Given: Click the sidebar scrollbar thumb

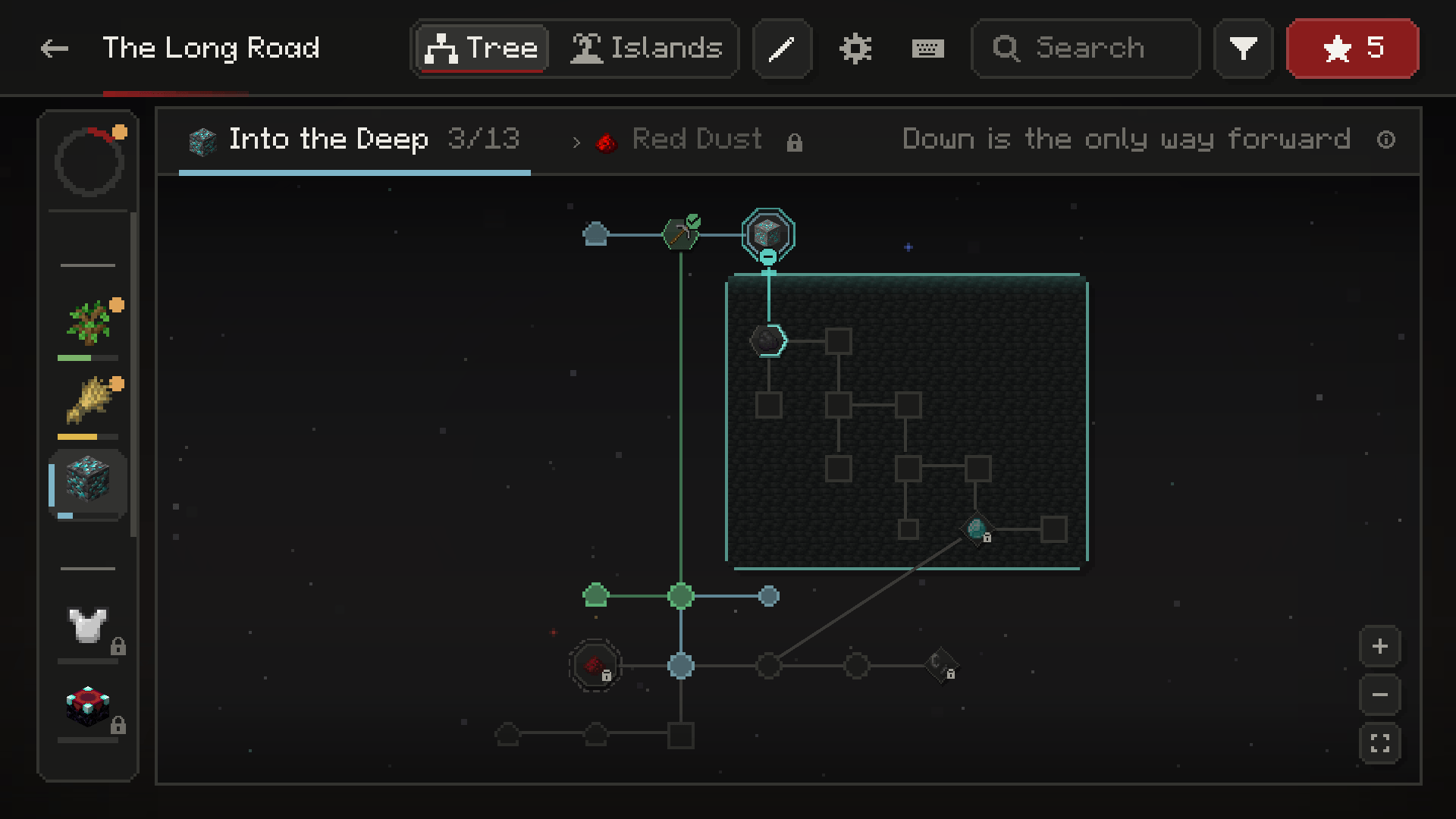Looking at the screenshot, I should click(133, 375).
